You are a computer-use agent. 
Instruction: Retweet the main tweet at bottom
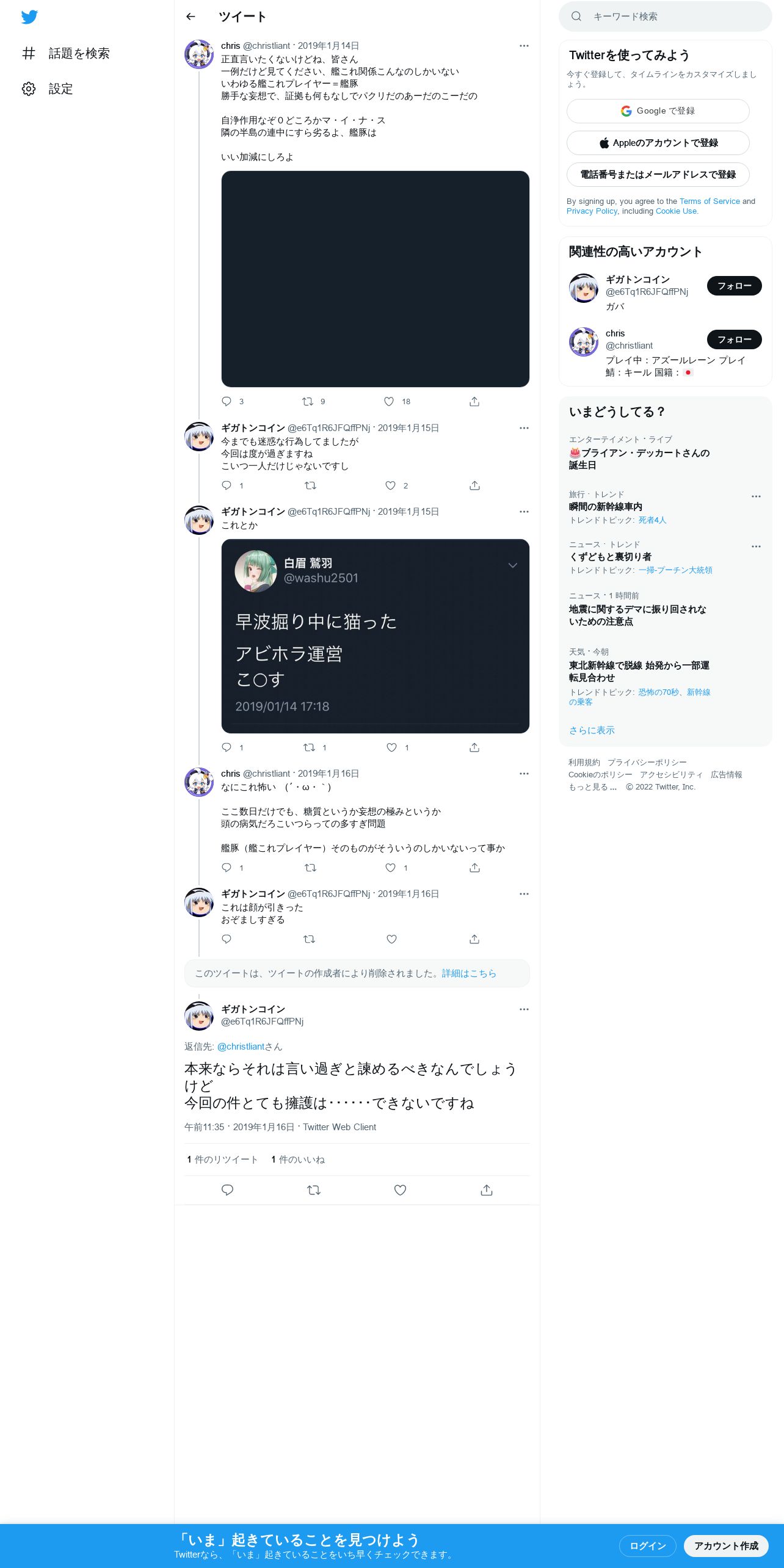pos(314,1190)
